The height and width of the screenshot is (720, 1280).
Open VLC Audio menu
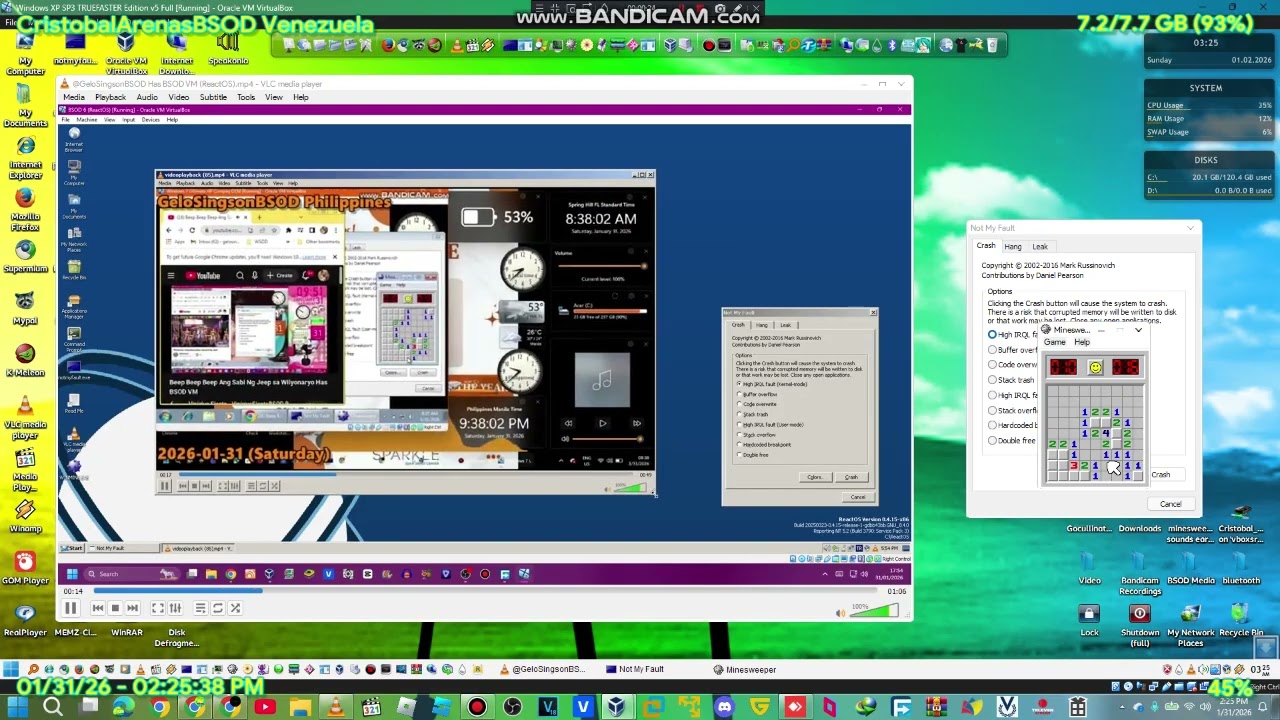tap(147, 97)
